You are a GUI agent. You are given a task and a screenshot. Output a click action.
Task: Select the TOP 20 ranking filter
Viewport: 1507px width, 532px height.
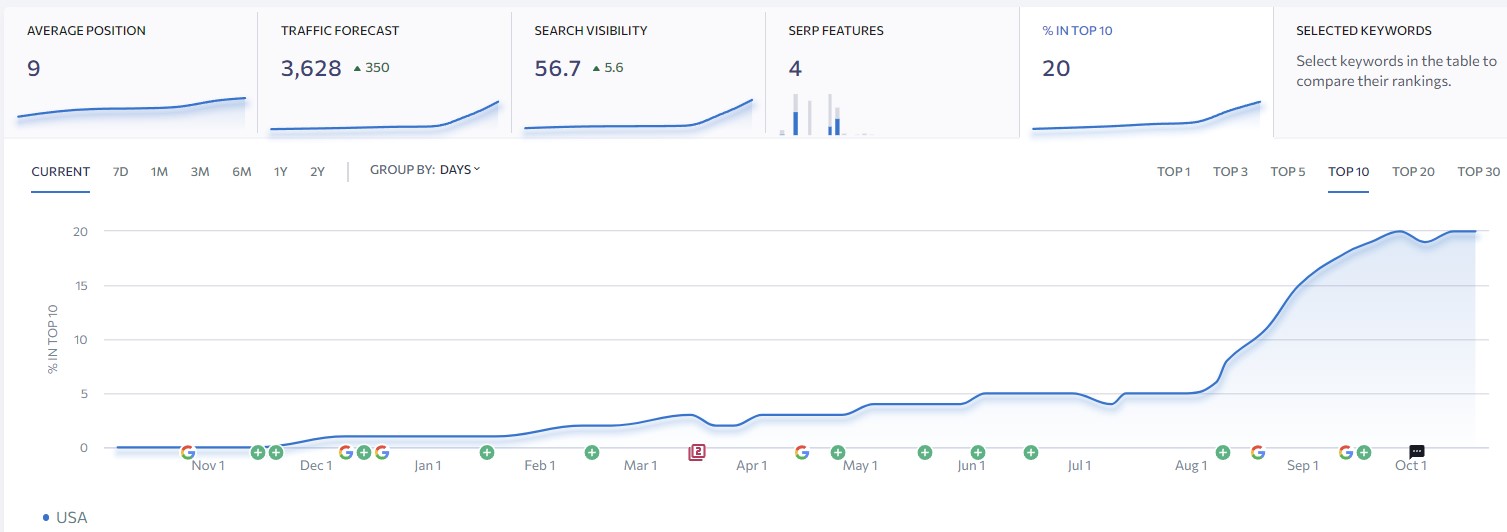click(1413, 171)
